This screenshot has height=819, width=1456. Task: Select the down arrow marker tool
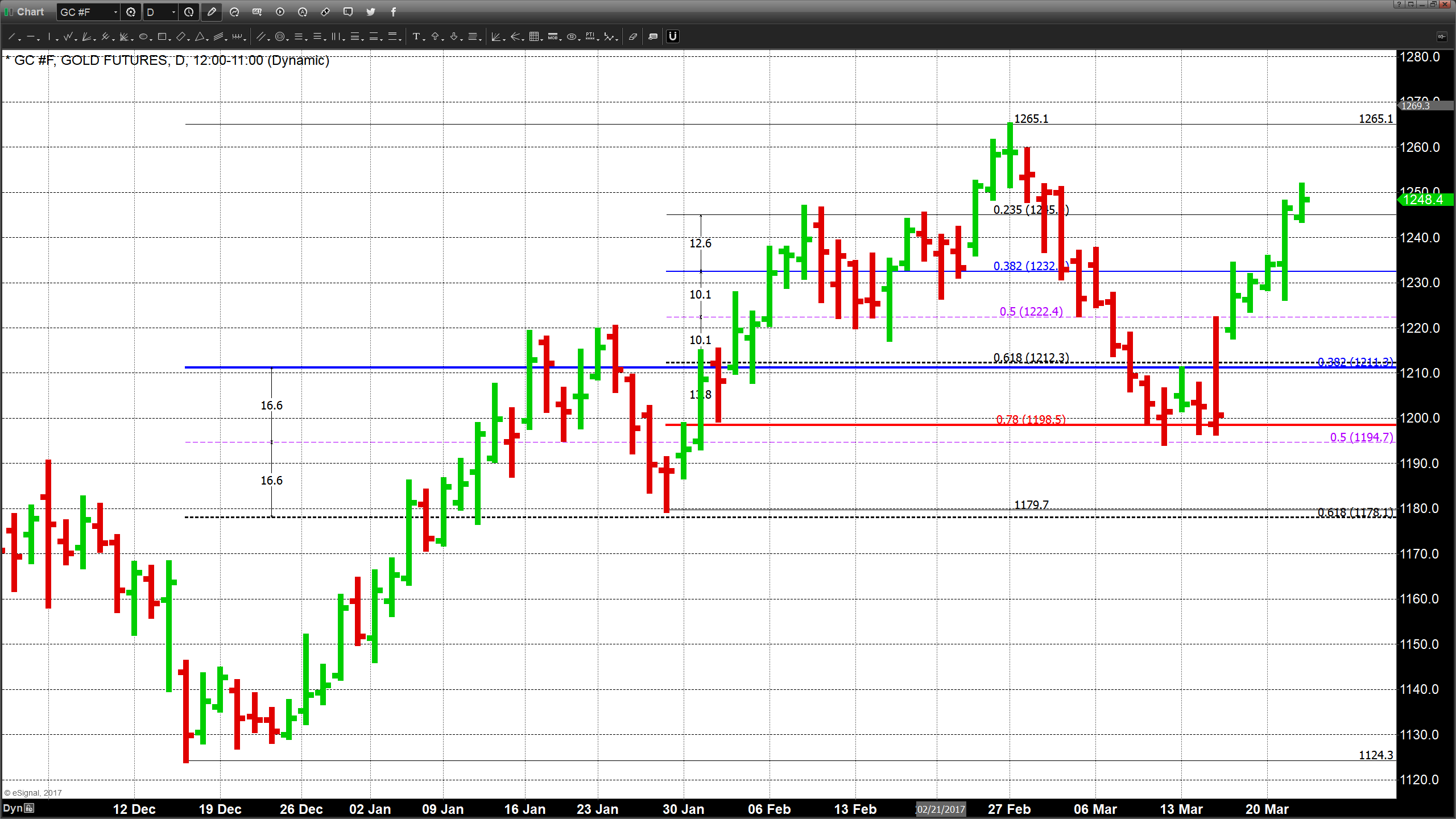pyautogui.click(x=454, y=37)
